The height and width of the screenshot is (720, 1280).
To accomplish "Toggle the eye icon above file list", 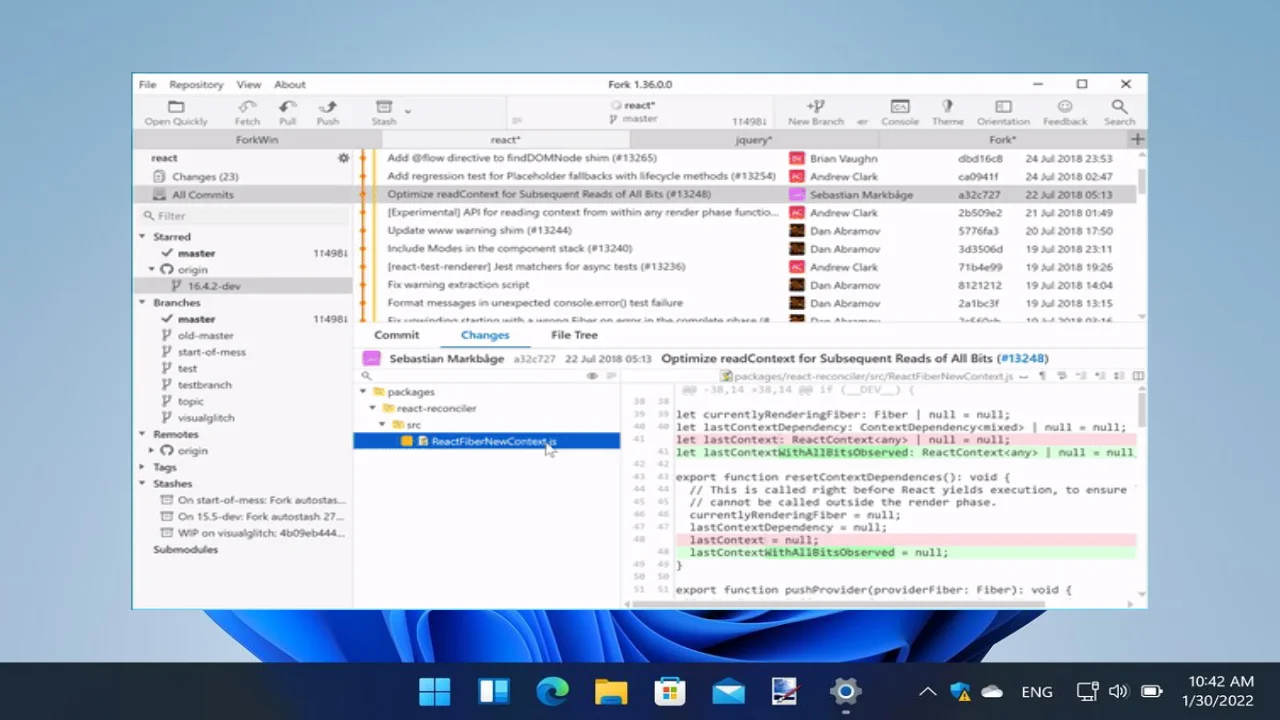I will 592,376.
